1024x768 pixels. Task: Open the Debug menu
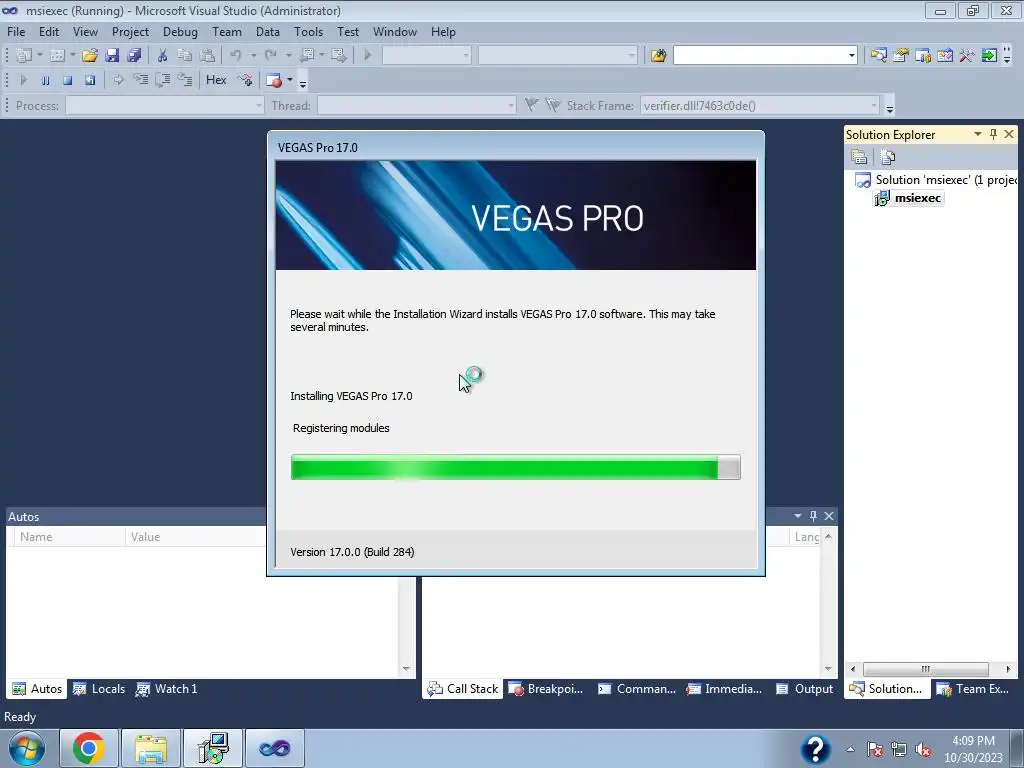pos(180,32)
